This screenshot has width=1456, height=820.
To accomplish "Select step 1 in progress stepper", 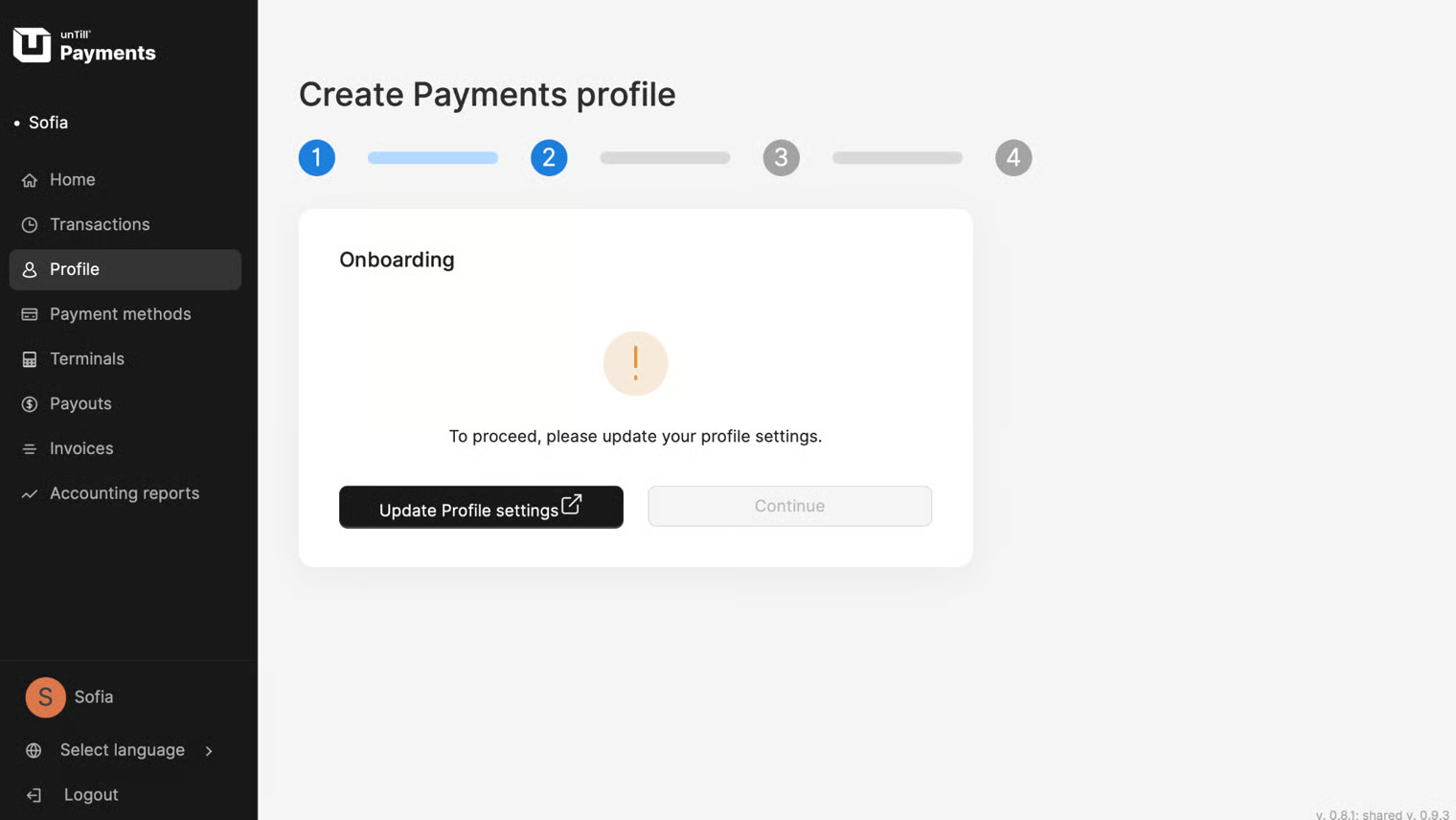I will pos(317,158).
